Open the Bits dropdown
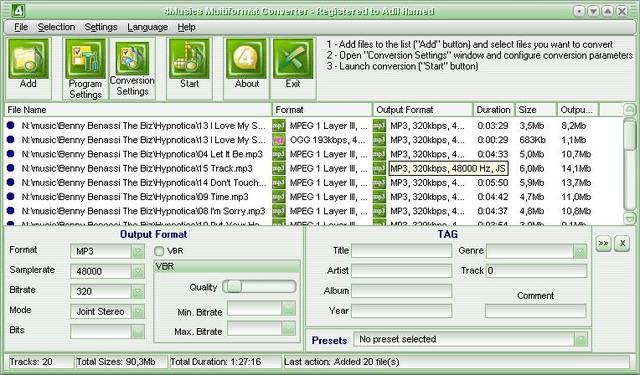640x375 pixels. tap(138, 331)
